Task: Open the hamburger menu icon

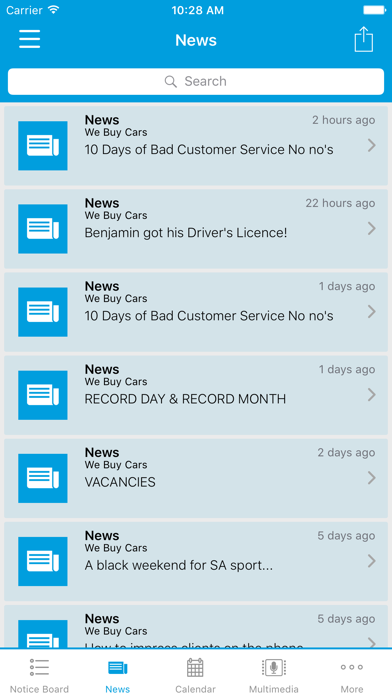Action: (x=30, y=39)
